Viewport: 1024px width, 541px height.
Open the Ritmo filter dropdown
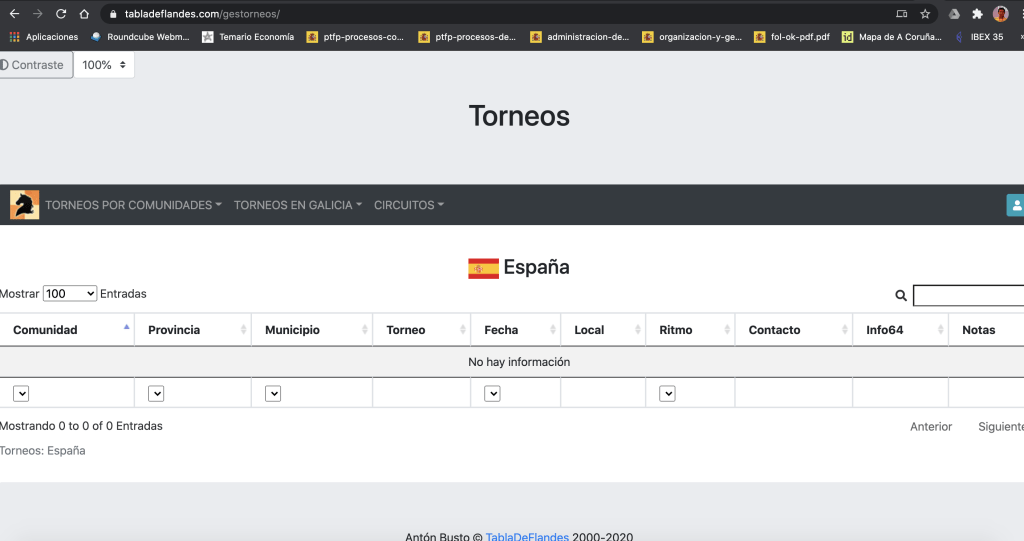point(667,394)
